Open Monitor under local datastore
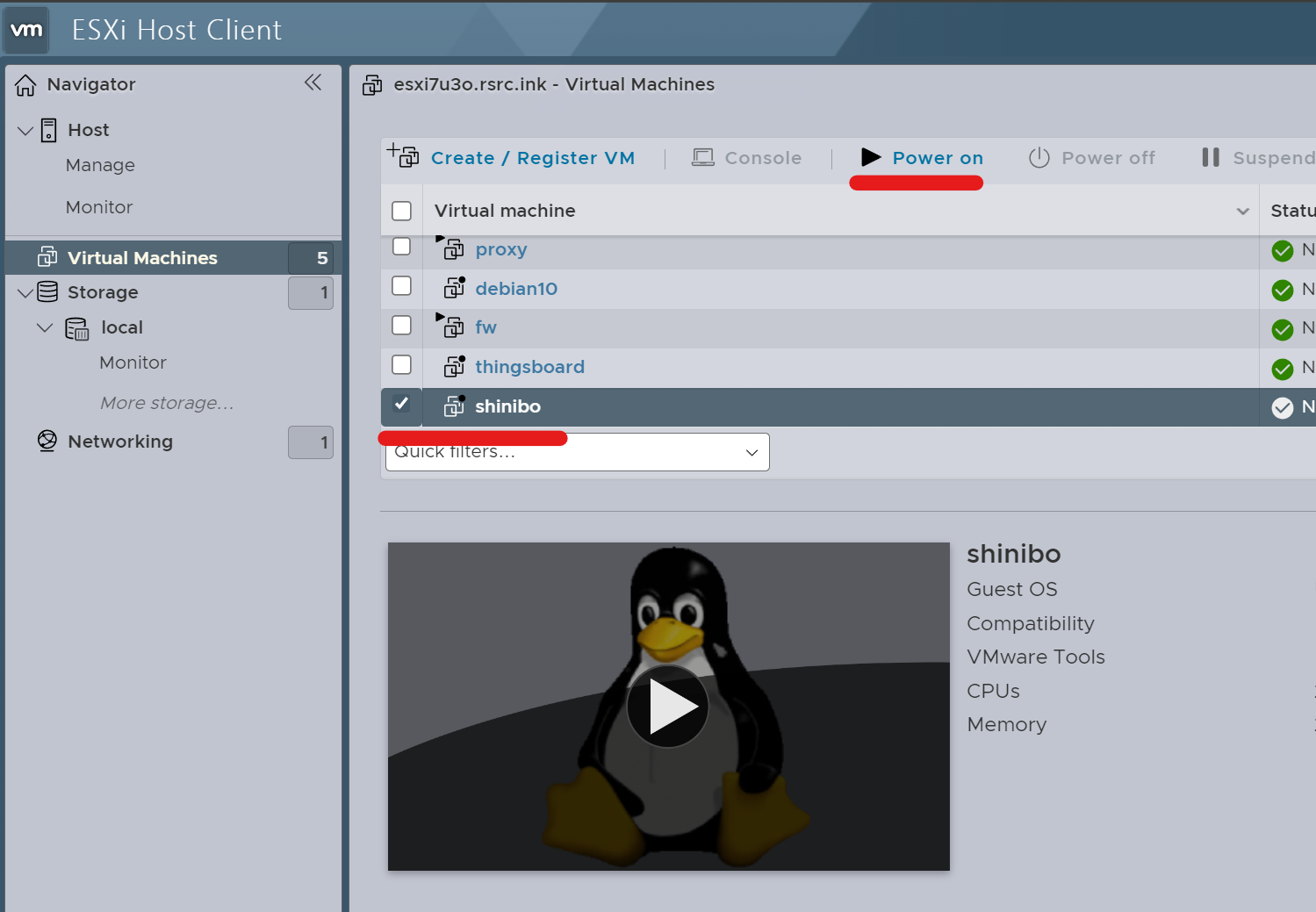Viewport: 1316px width, 912px height. click(133, 363)
